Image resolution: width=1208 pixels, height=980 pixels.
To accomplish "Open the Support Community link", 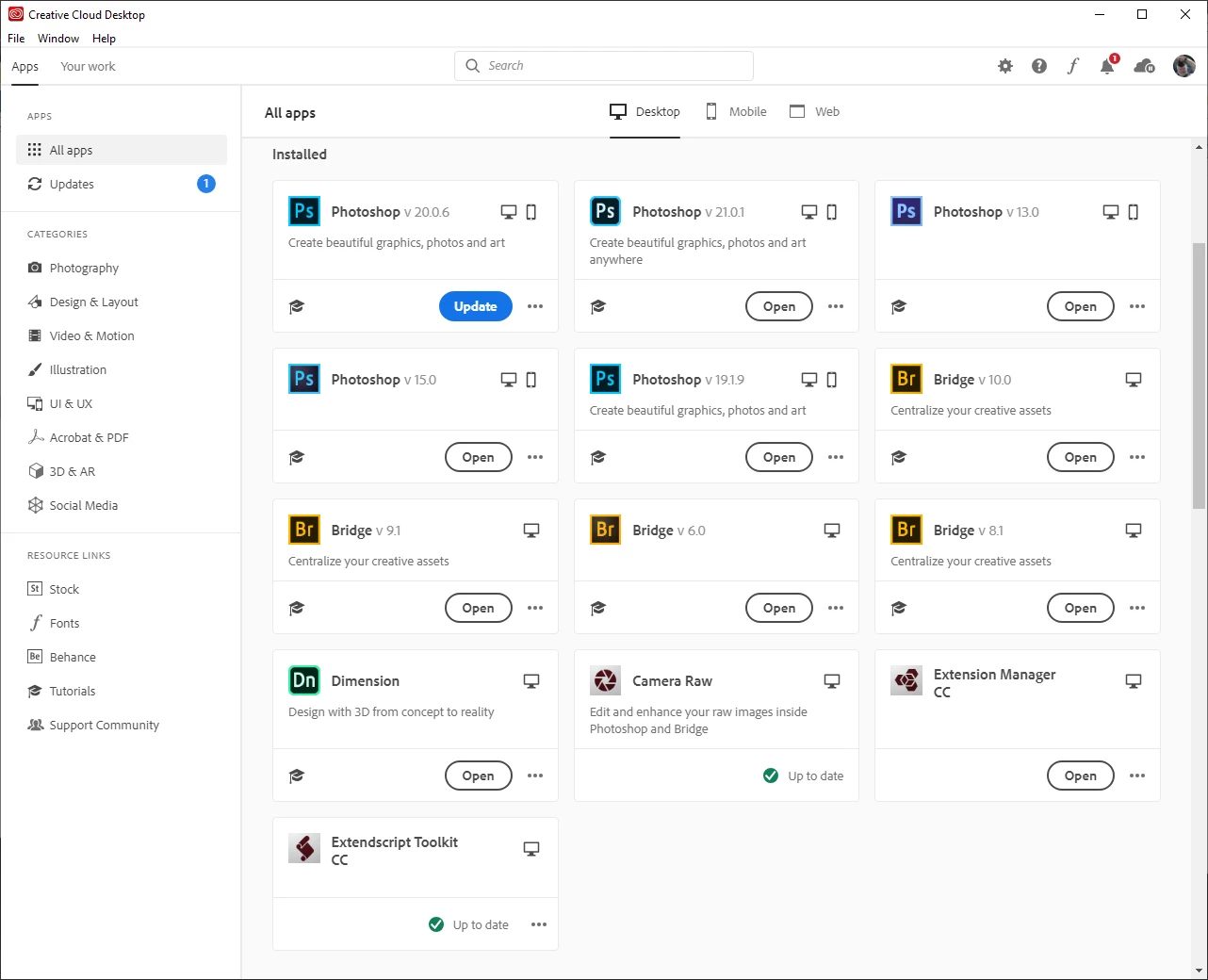I will pyautogui.click(x=122, y=725).
